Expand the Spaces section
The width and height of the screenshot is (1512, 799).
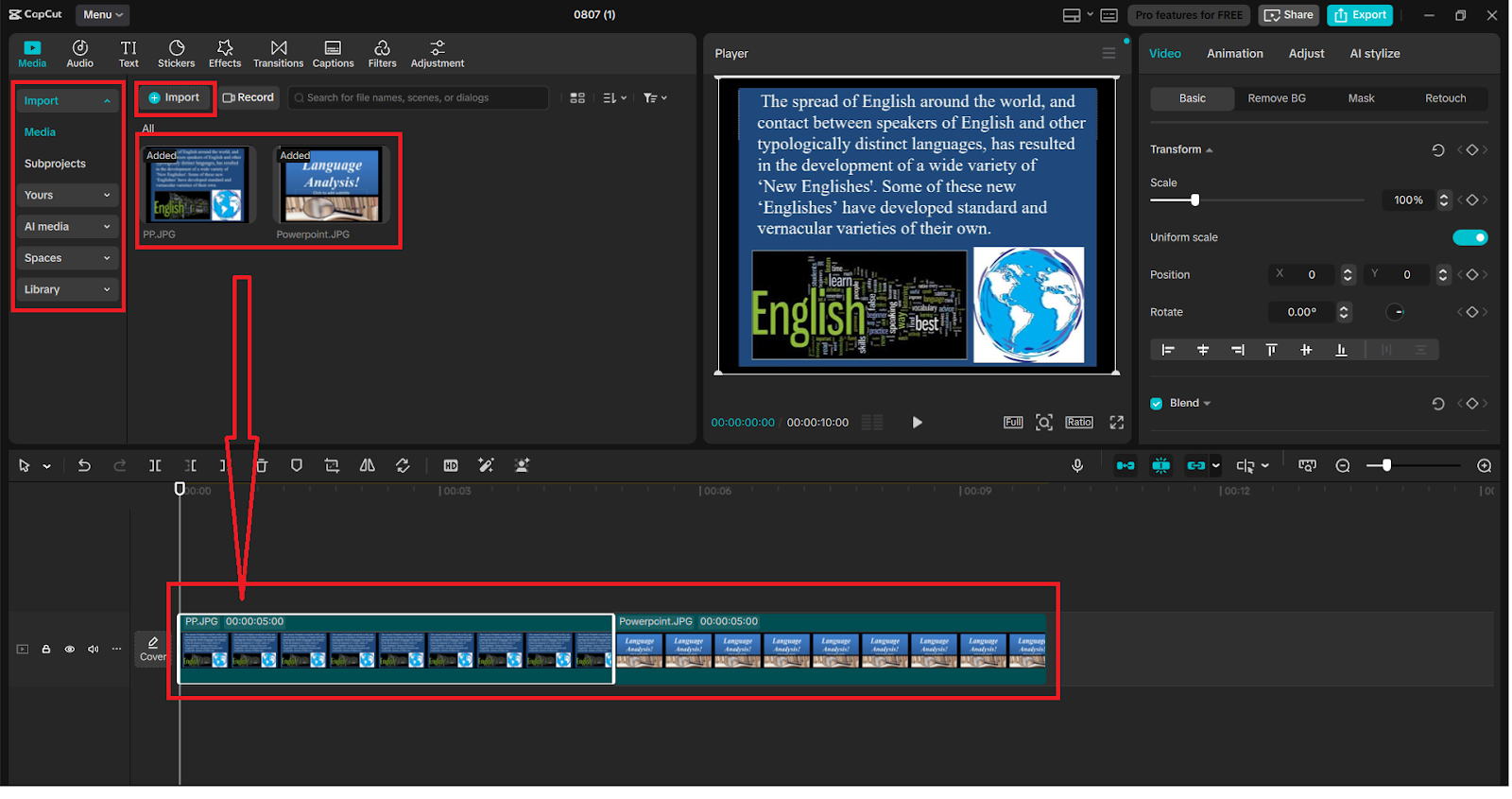pos(67,258)
